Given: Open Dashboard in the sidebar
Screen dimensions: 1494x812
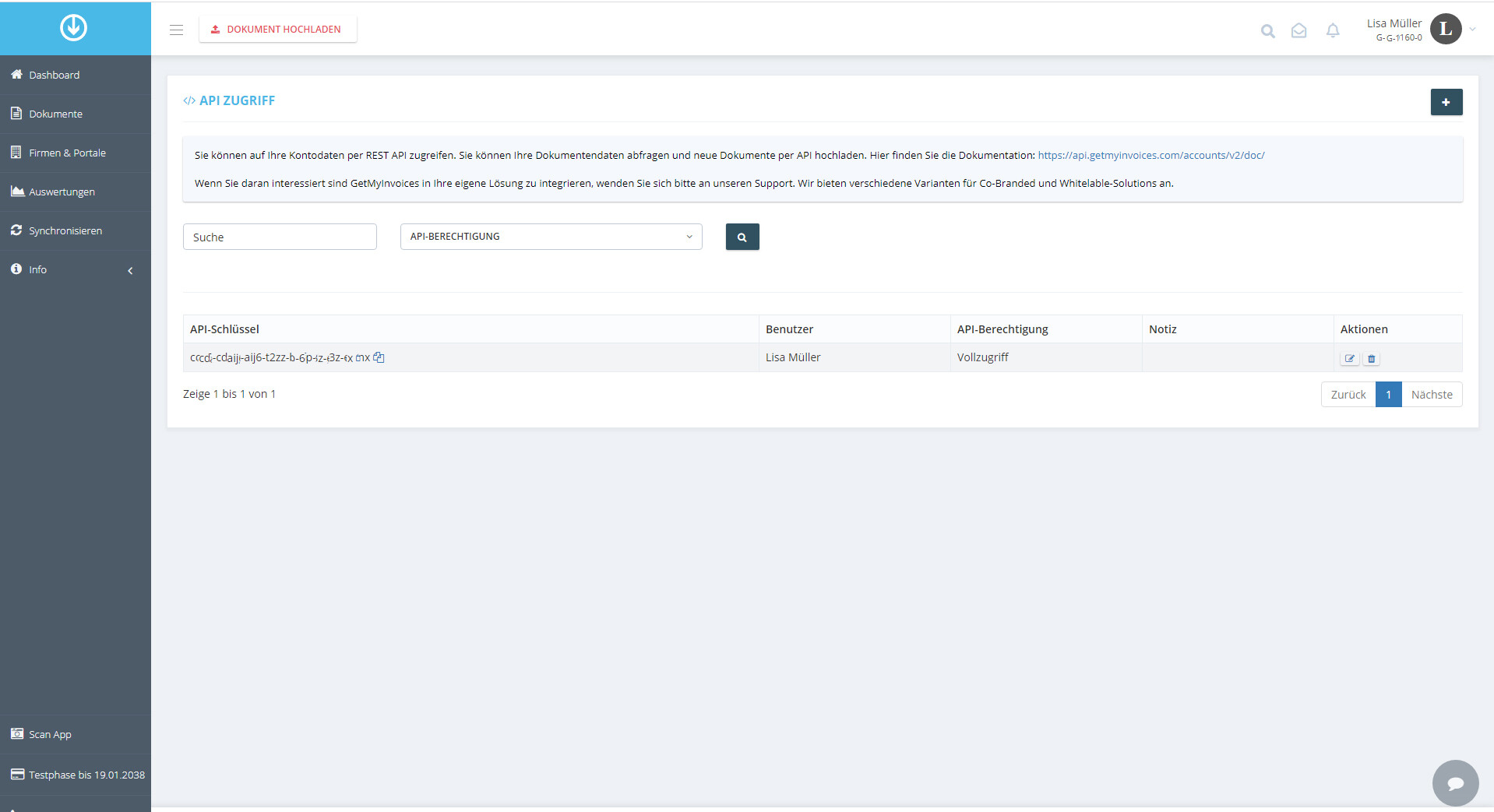Looking at the screenshot, I should coord(76,75).
